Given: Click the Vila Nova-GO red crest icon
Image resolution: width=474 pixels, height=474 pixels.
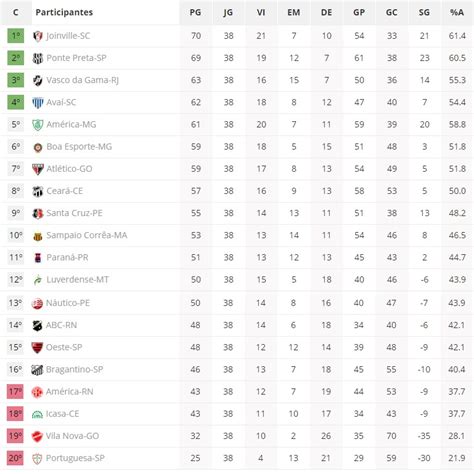Looking at the screenshot, I should 37,436.
